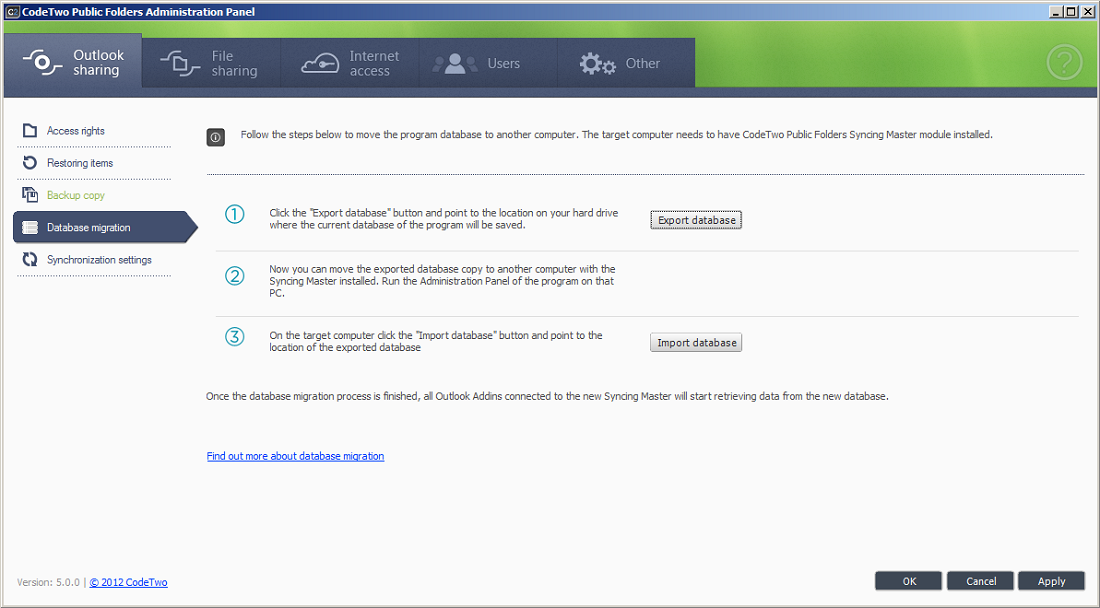Viewport: 1100px width, 608px height.
Task: Click the File sharing tab icon
Action: (180, 63)
